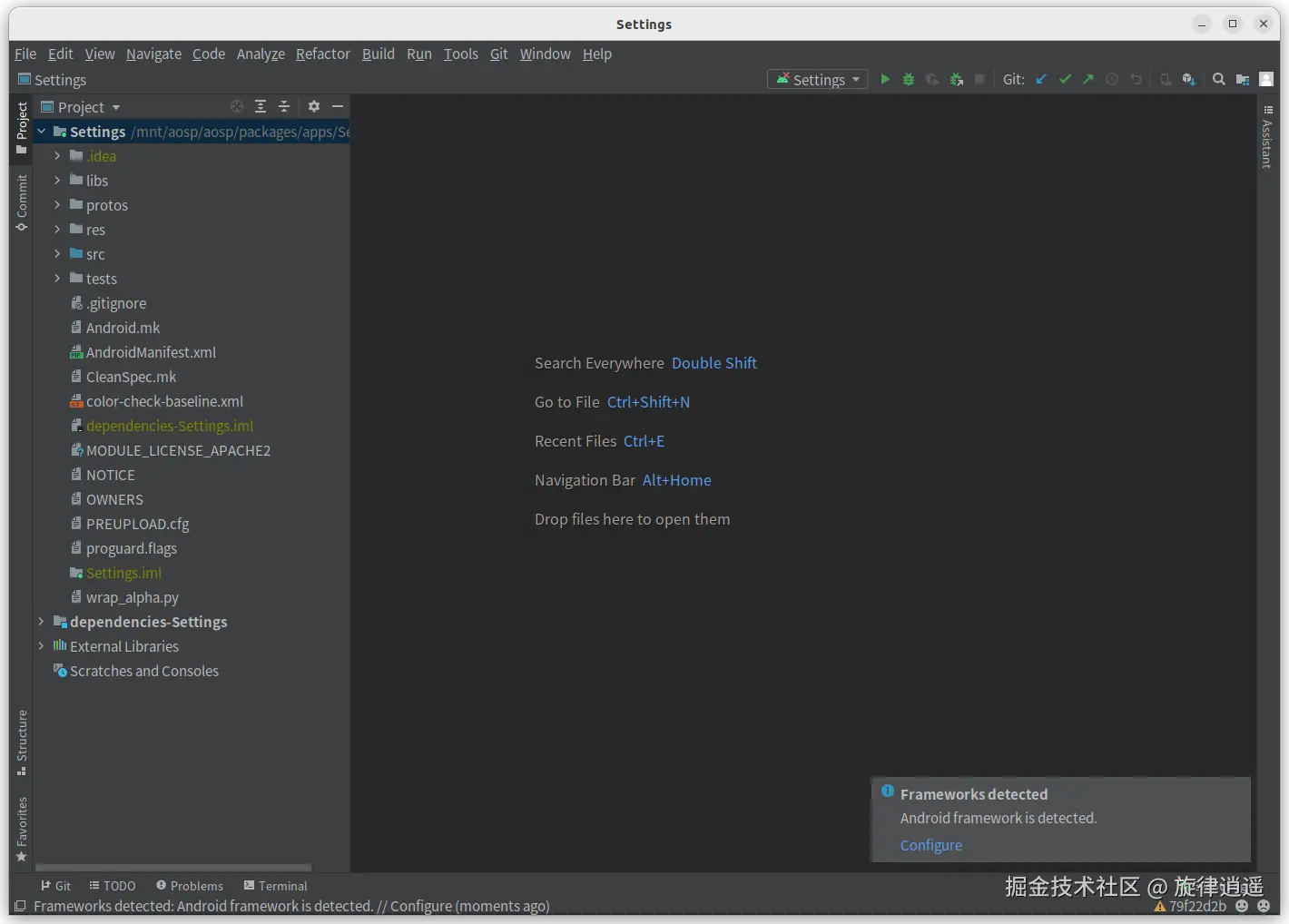
Task: Push commits with the Git push arrow
Action: pos(1088,80)
